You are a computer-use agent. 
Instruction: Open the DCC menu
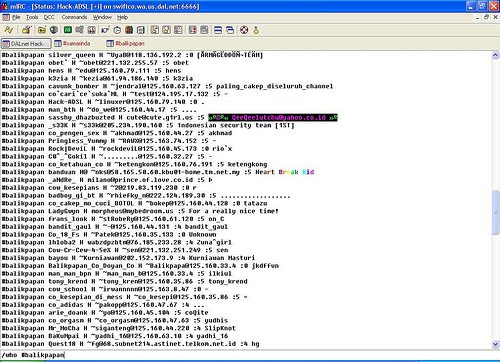pyautogui.click(x=49, y=17)
